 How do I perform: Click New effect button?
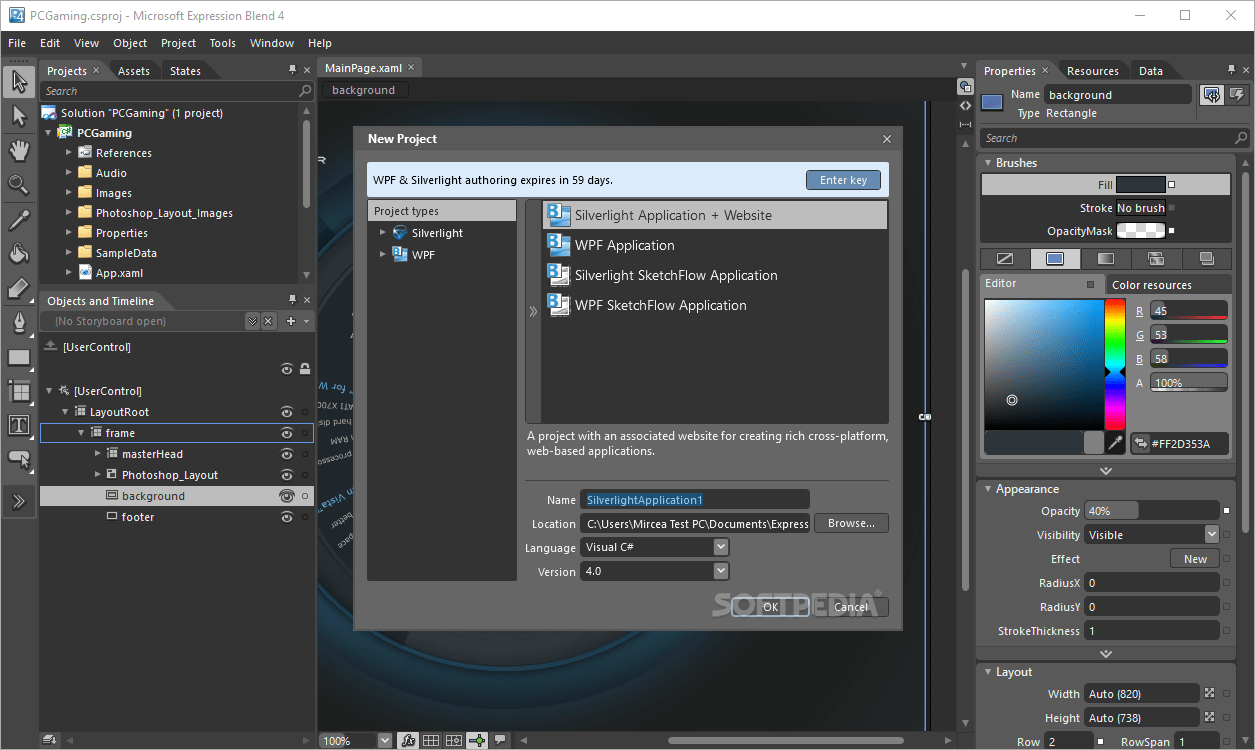tap(1195, 559)
